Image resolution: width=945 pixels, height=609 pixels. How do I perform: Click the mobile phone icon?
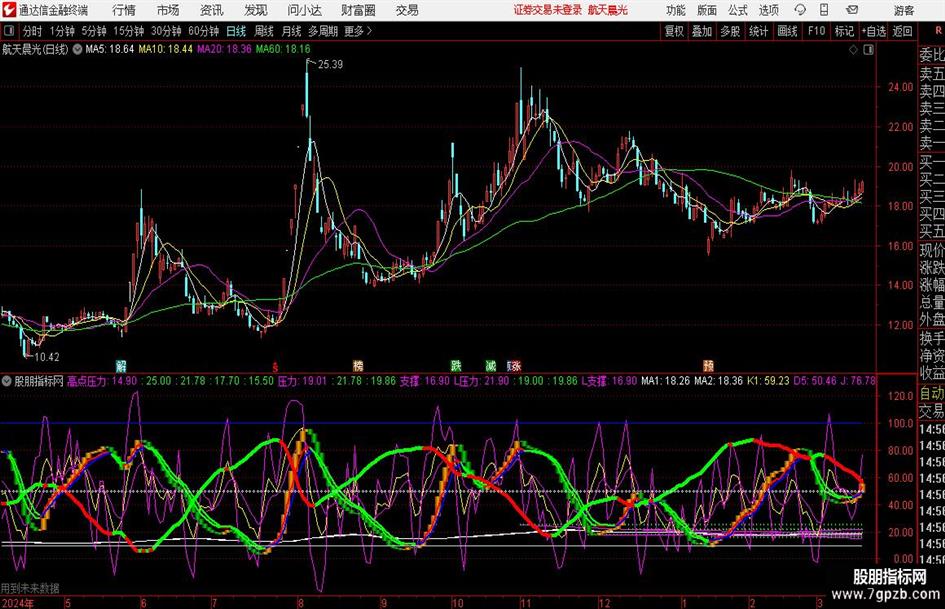coord(824,10)
